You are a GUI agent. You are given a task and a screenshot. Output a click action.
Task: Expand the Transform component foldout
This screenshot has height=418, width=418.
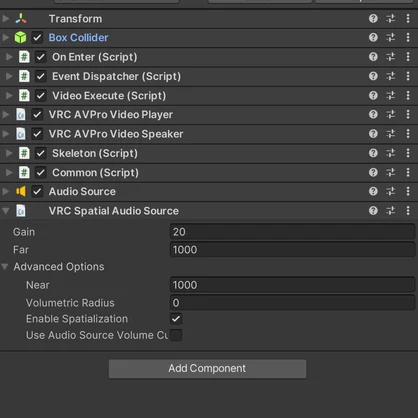tap(6, 18)
